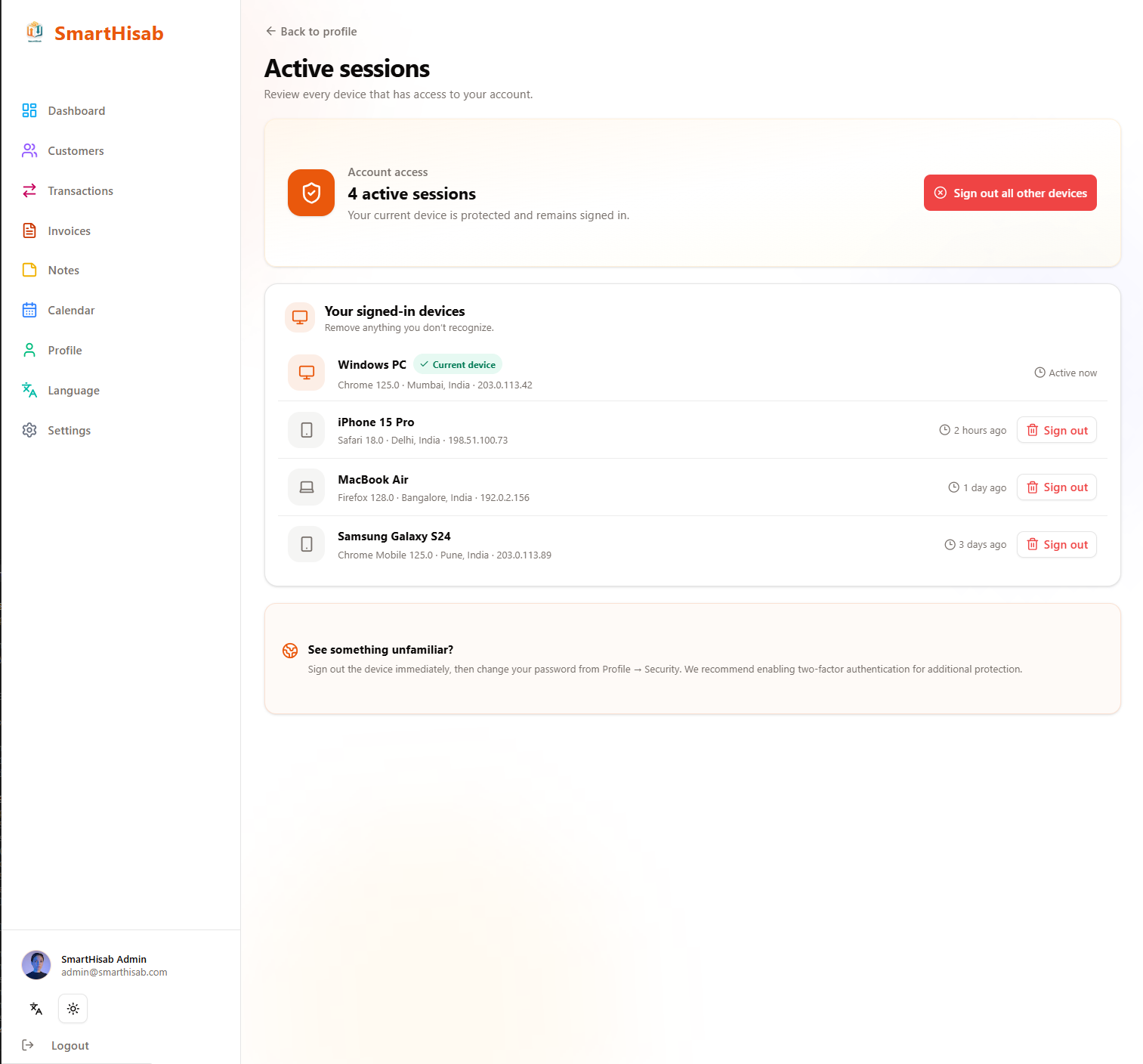Sign out the Samsung Galaxy S24 session
Viewport: 1143px width, 1064px height.
1057,545
